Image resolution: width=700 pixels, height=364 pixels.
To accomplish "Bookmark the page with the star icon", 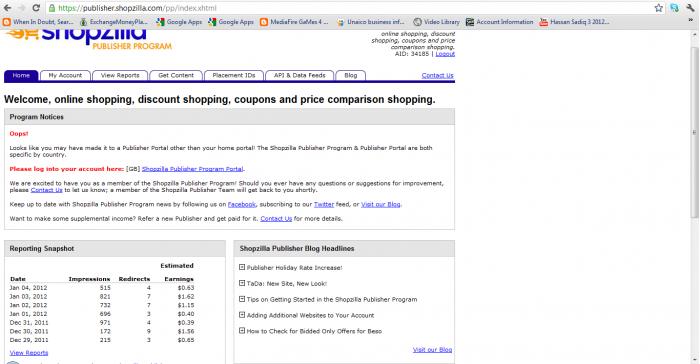I will click(x=658, y=8).
